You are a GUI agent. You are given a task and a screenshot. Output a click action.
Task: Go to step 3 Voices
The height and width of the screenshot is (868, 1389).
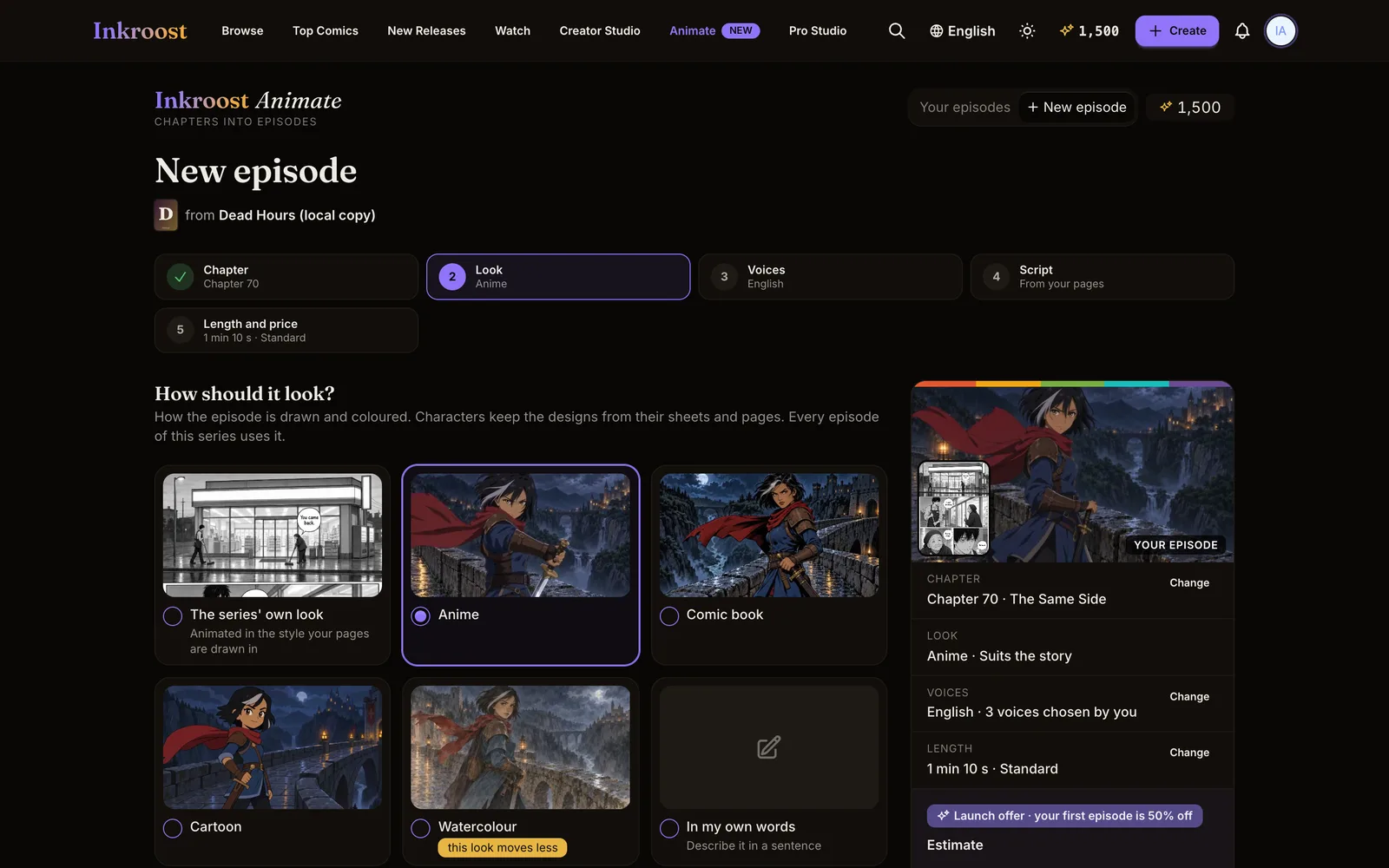(830, 277)
